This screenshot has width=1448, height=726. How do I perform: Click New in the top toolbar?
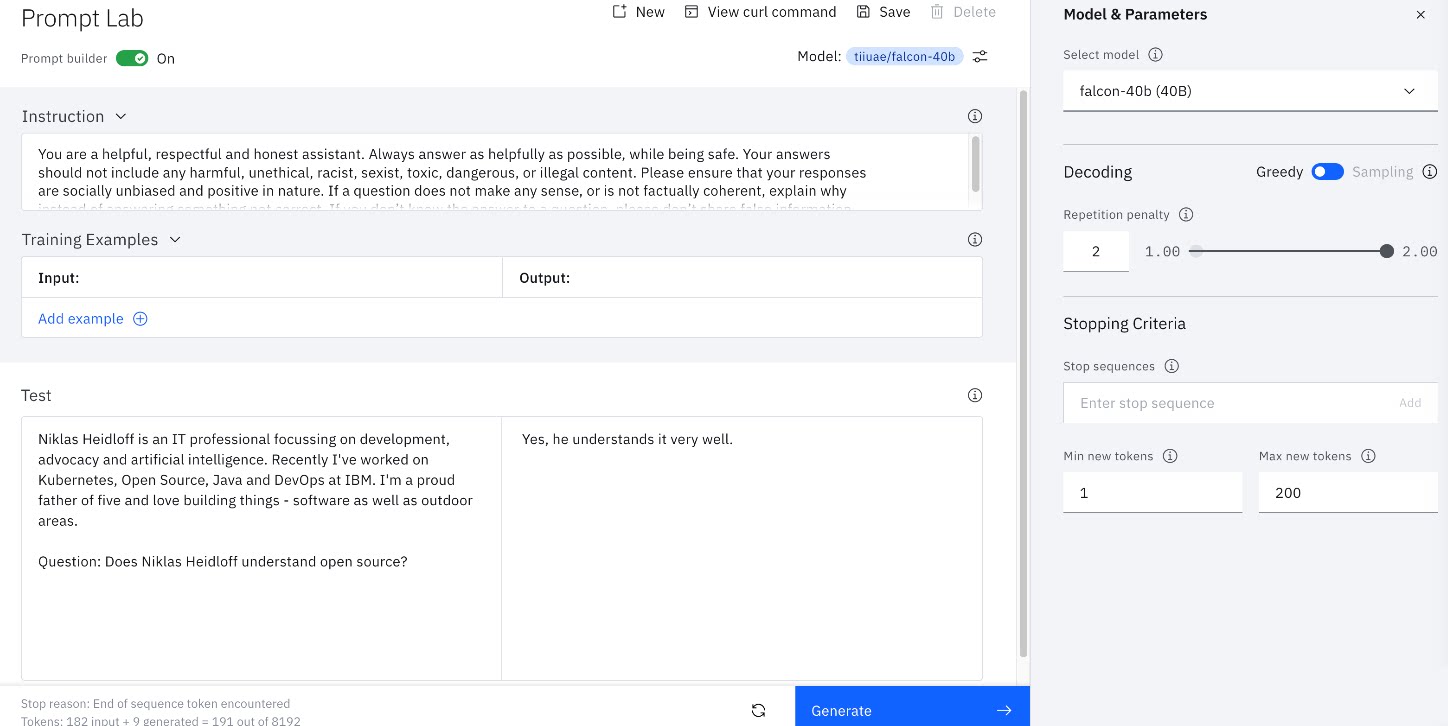coord(639,12)
